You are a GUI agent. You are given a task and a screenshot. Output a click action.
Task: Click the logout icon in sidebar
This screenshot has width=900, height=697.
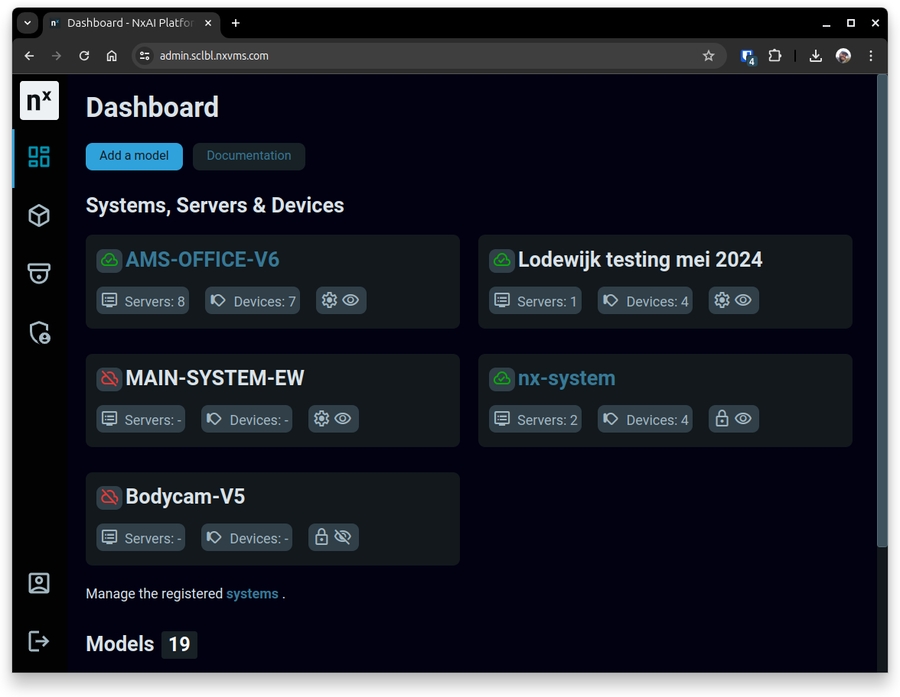click(x=39, y=641)
